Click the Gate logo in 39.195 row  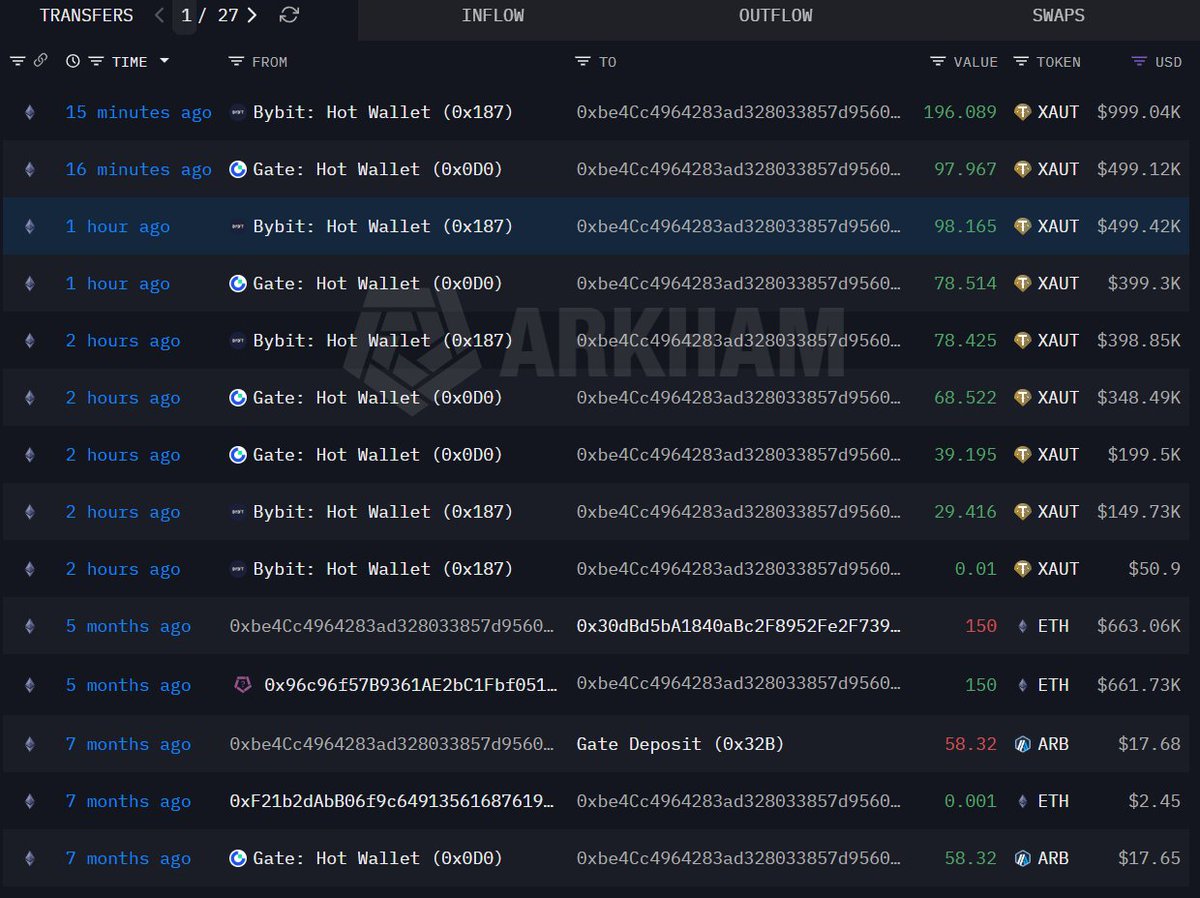[238, 454]
